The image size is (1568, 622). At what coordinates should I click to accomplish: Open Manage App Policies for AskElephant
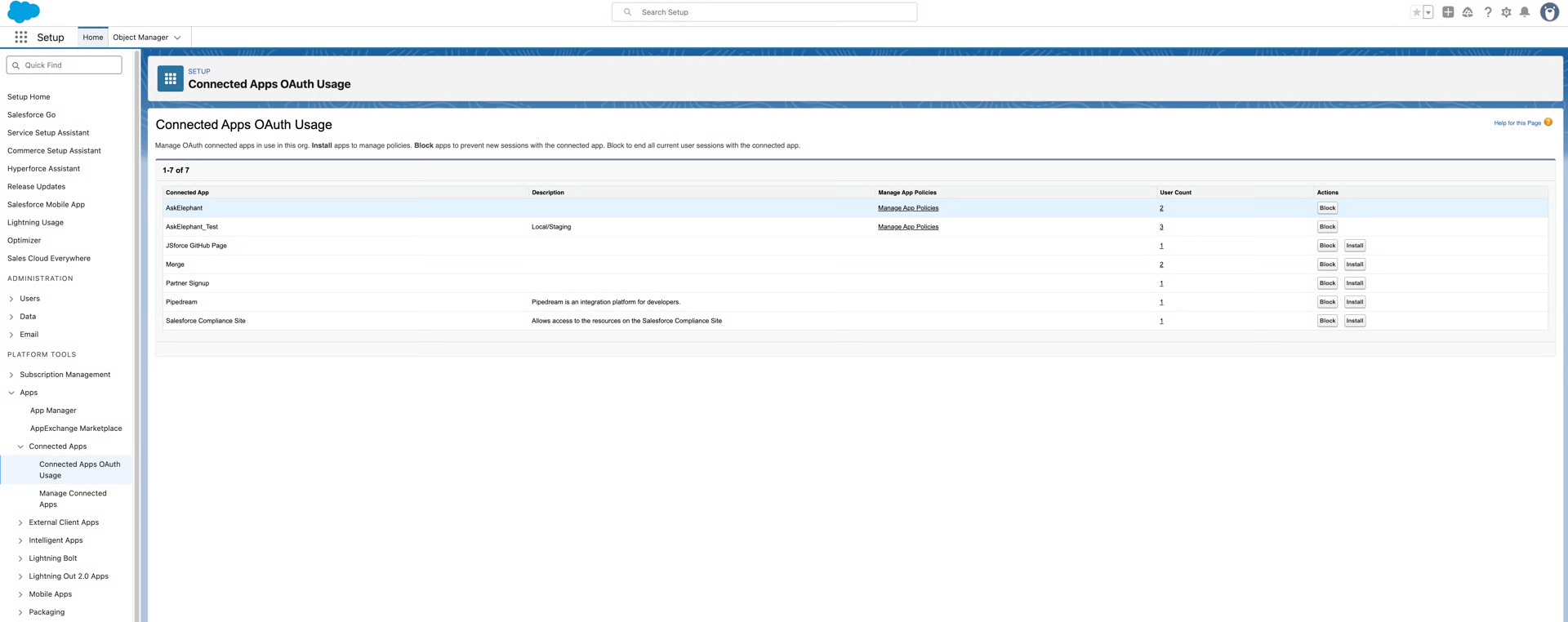tap(908, 208)
